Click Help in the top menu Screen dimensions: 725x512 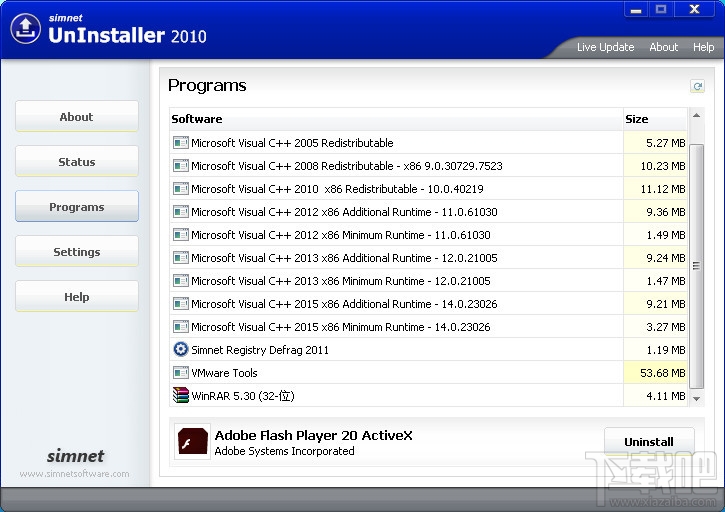pyautogui.click(x=703, y=47)
